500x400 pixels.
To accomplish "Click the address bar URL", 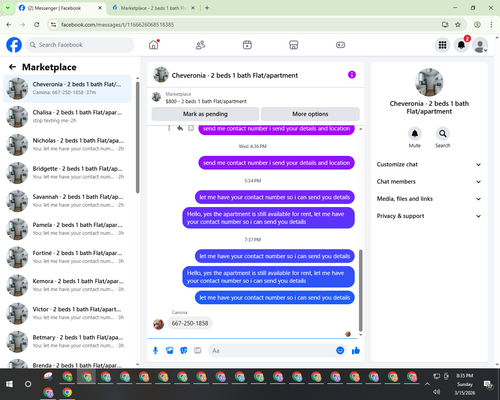I will tap(117, 25).
